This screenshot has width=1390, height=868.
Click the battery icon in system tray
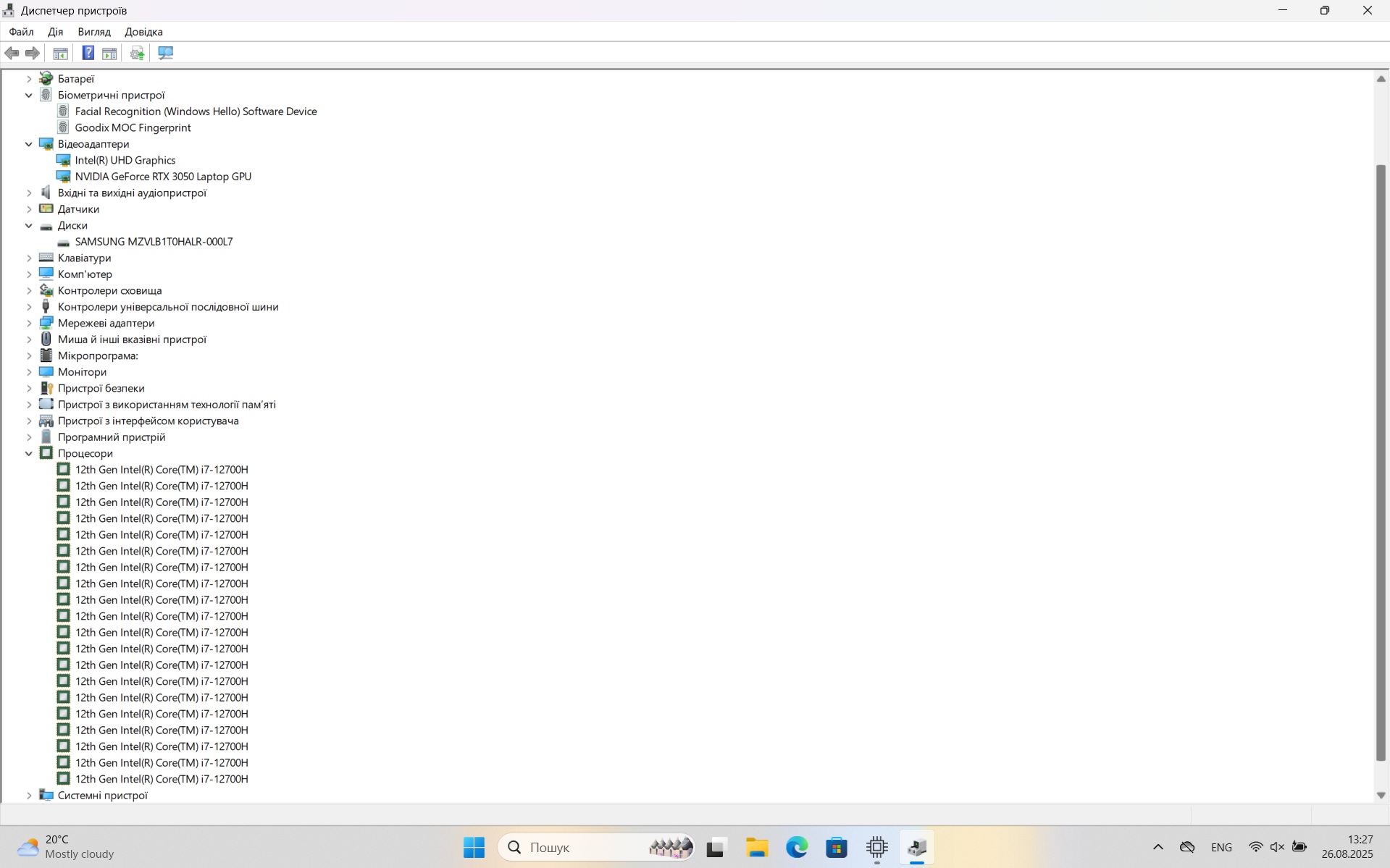1299,847
